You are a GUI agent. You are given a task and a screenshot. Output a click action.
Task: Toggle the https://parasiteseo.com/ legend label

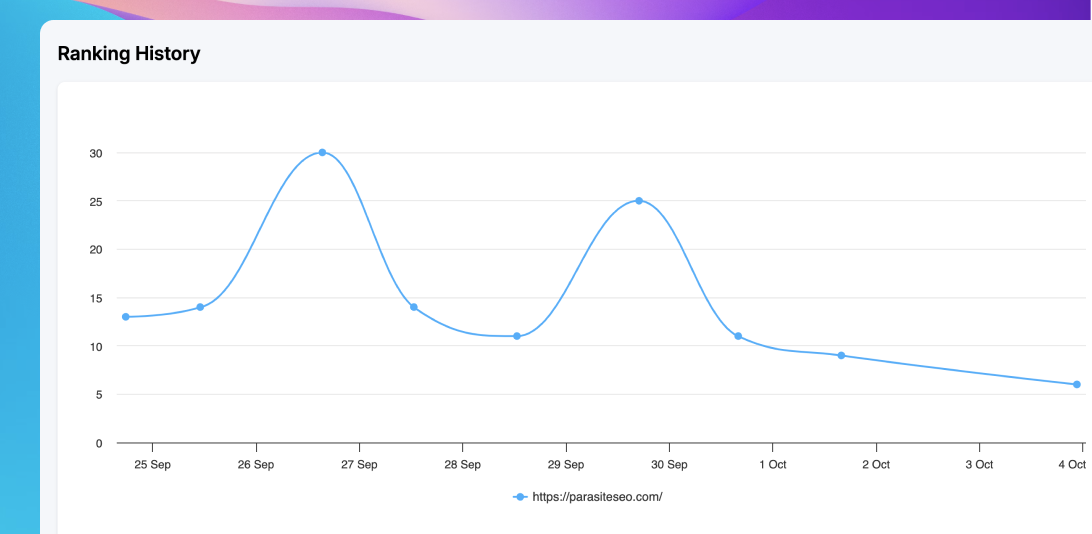point(597,496)
